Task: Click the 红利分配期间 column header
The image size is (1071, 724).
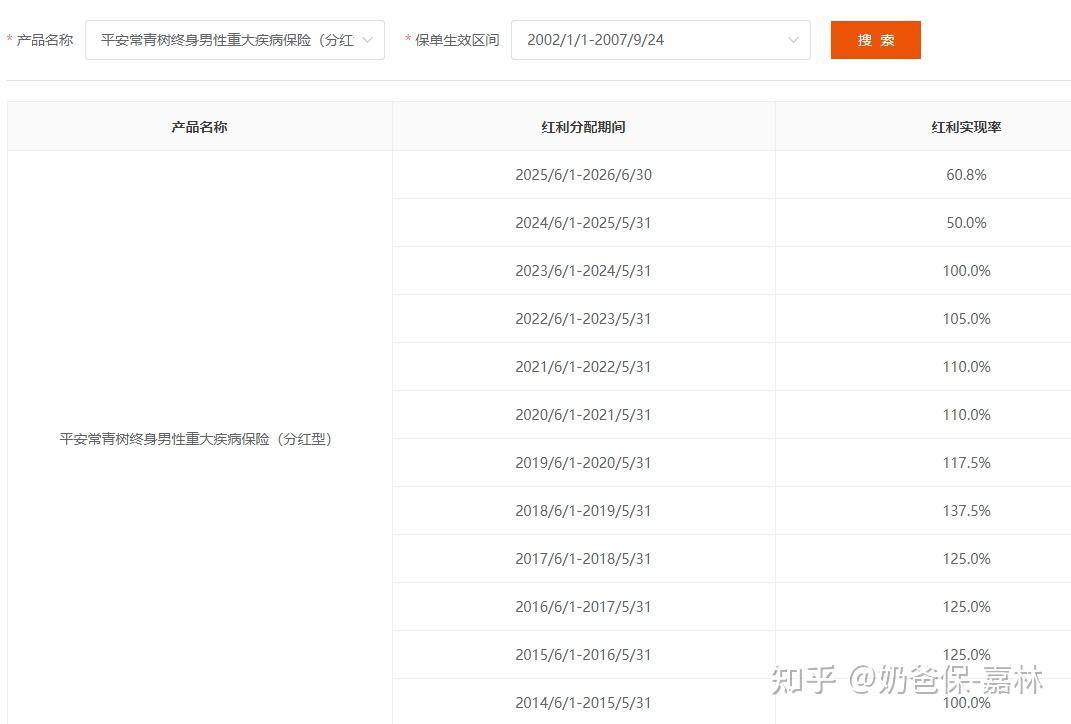Action: coord(583,126)
